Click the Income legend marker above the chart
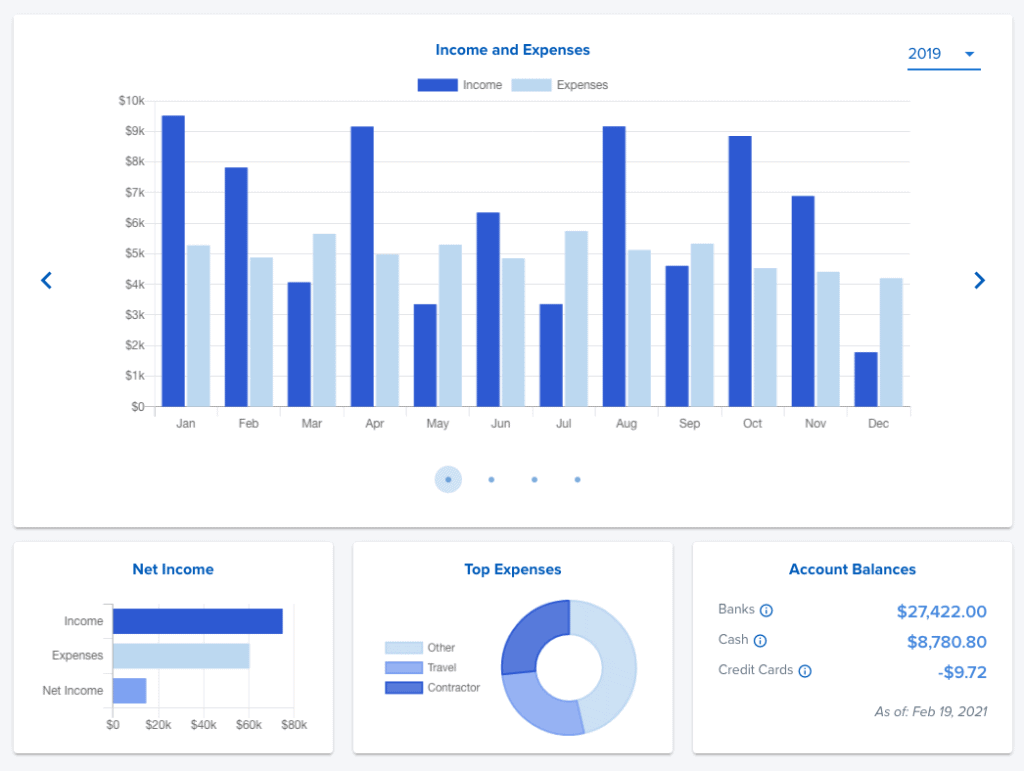Image resolution: width=1024 pixels, height=771 pixels. click(x=438, y=85)
